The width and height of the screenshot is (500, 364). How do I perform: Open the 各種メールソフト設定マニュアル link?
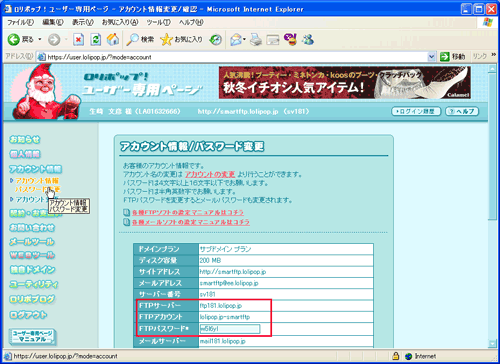coord(191,222)
